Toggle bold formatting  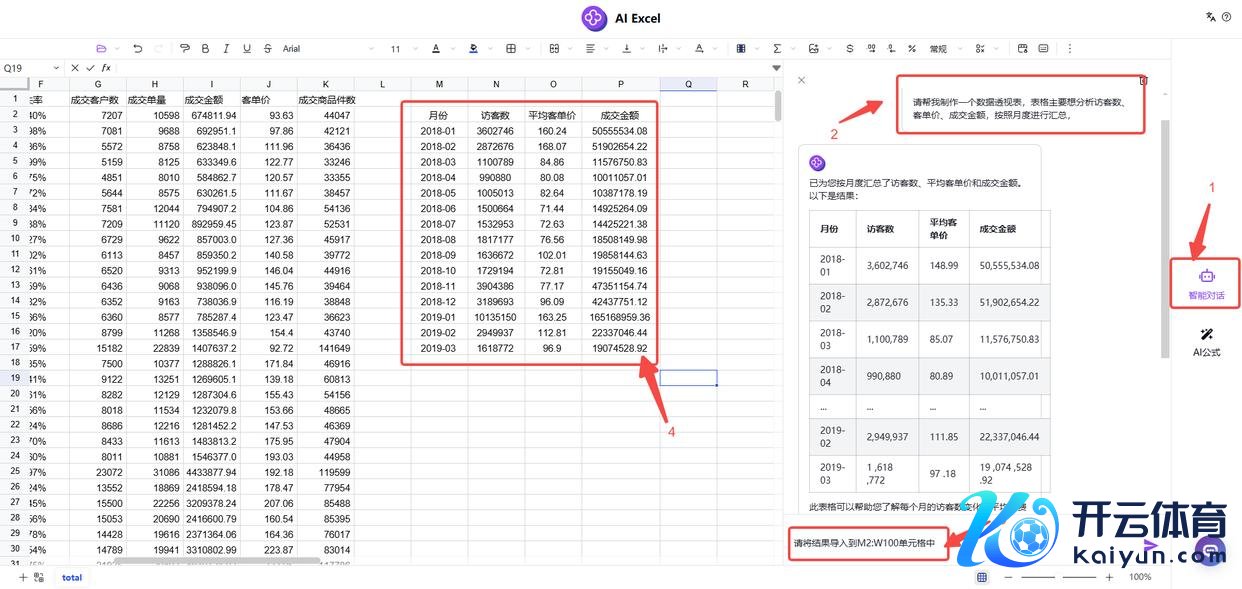pos(206,48)
